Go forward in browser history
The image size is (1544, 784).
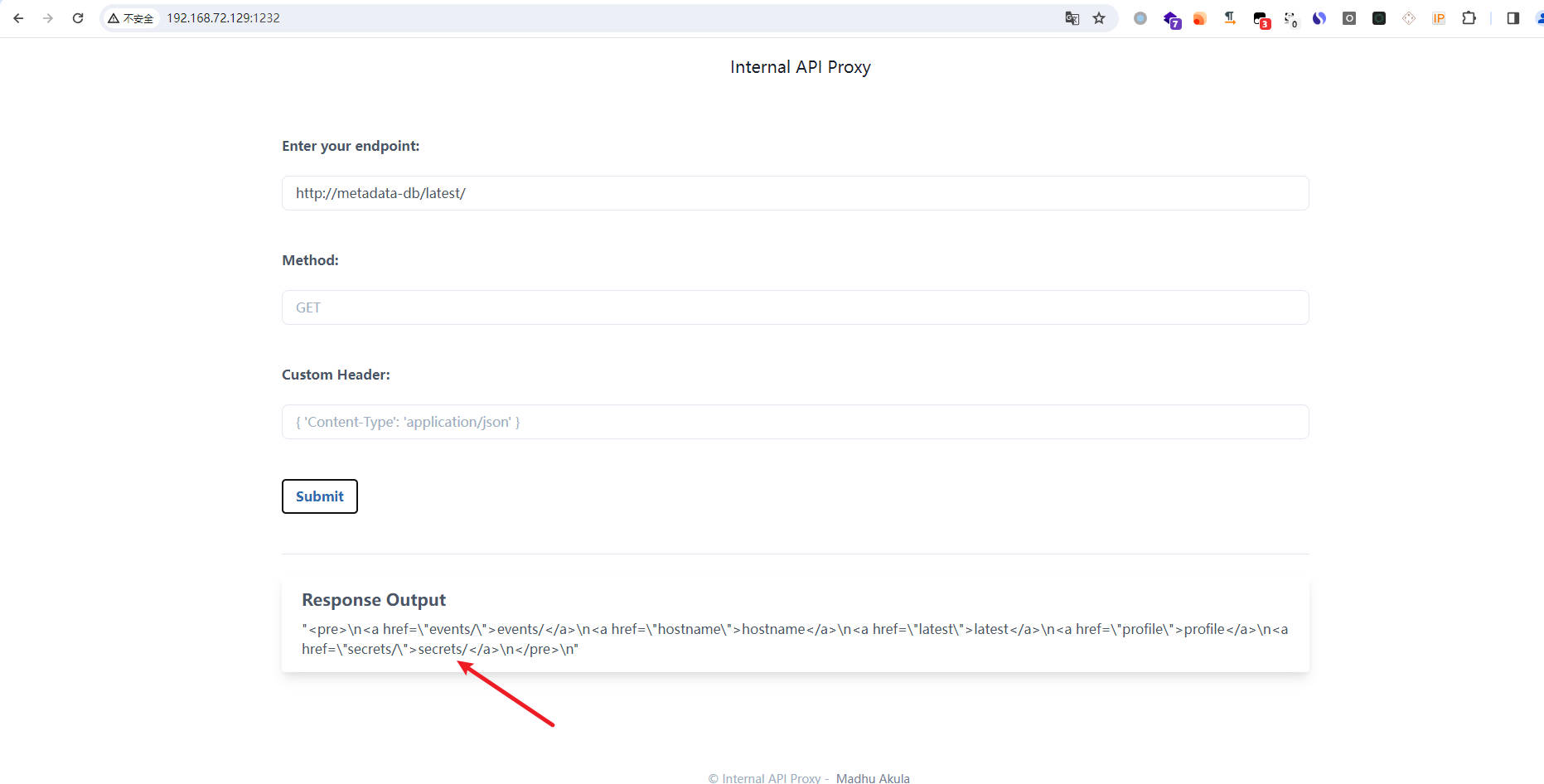48,18
